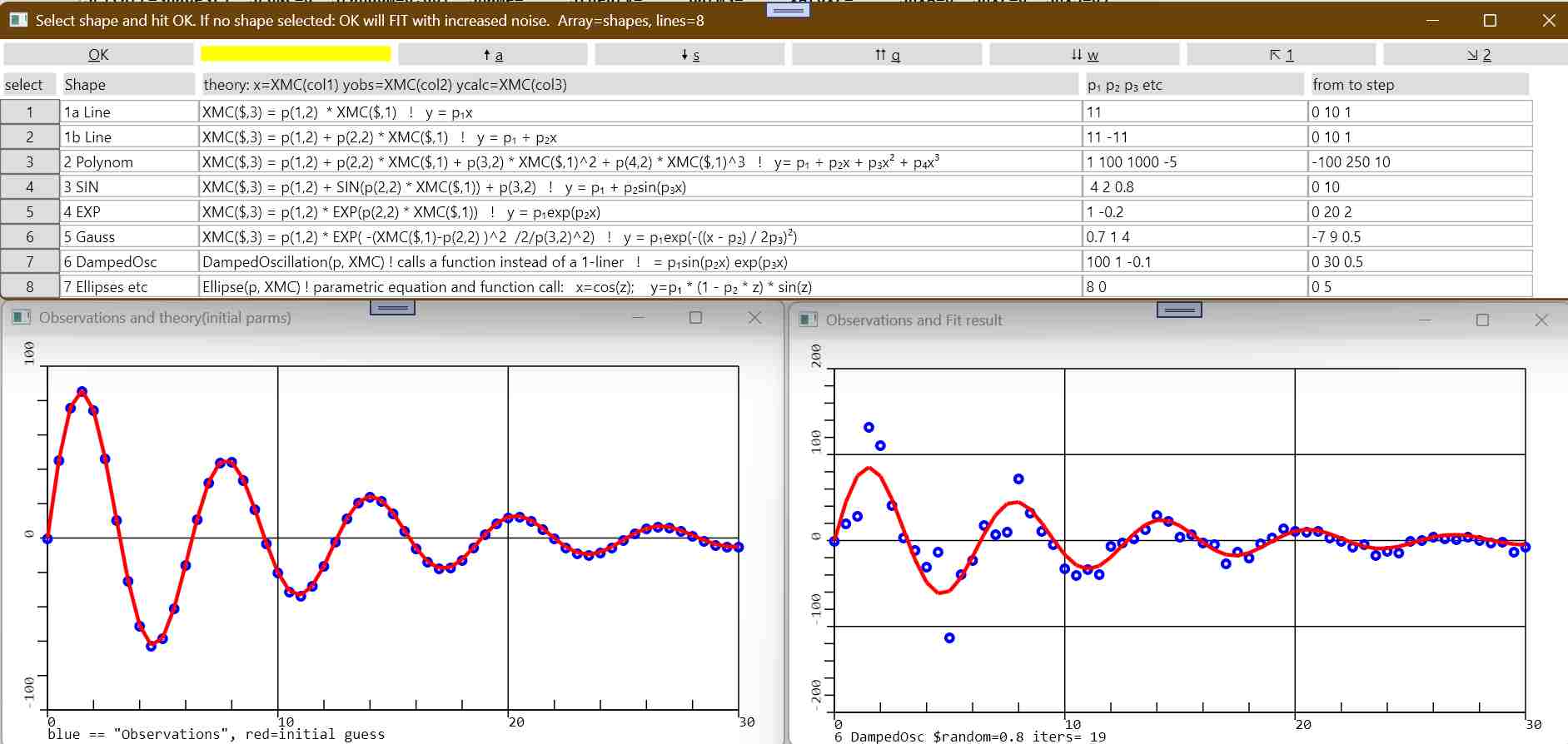The image size is (1568, 744).
Task: Maximize the Observations and Fit result window
Action: (x=1482, y=320)
